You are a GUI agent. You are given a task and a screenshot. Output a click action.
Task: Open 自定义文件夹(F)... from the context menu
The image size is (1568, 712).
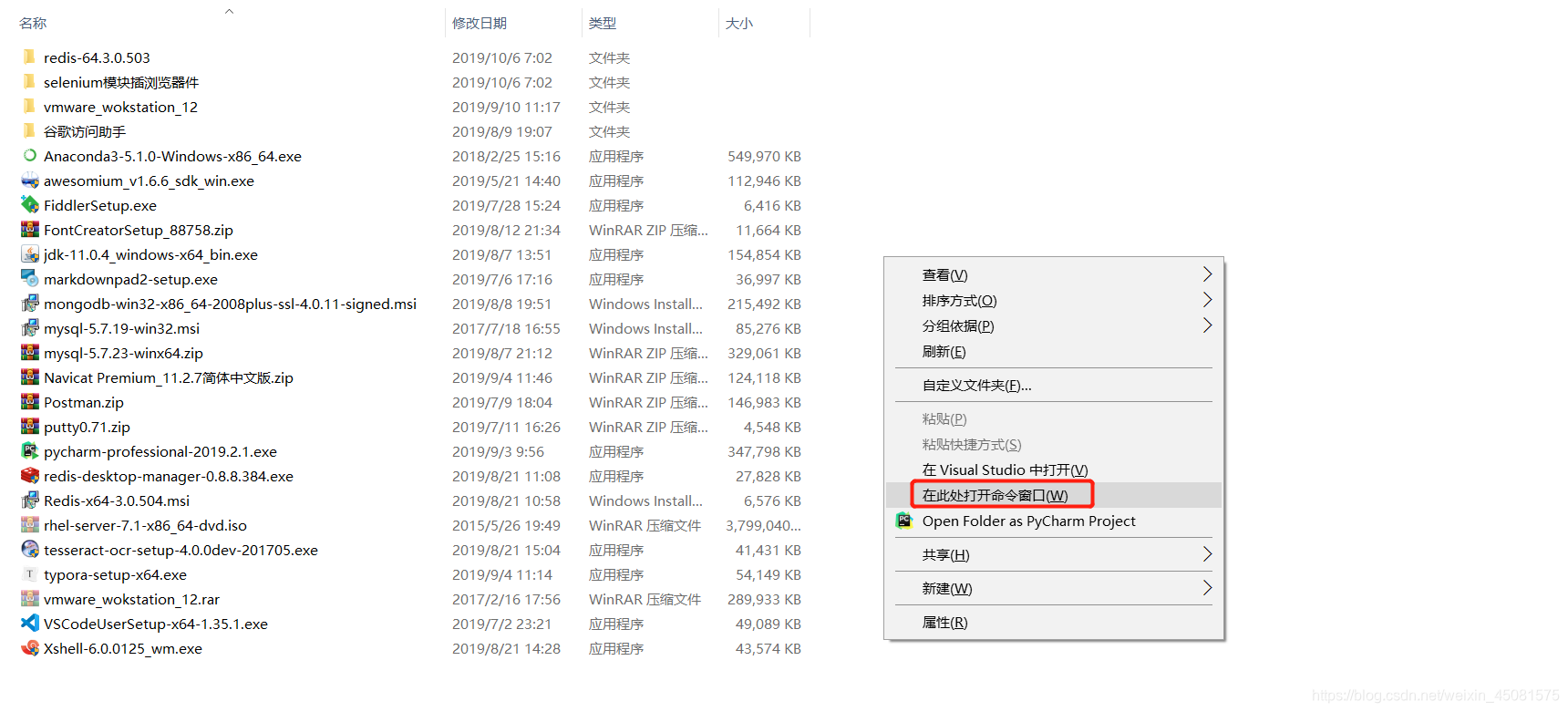point(1054,385)
